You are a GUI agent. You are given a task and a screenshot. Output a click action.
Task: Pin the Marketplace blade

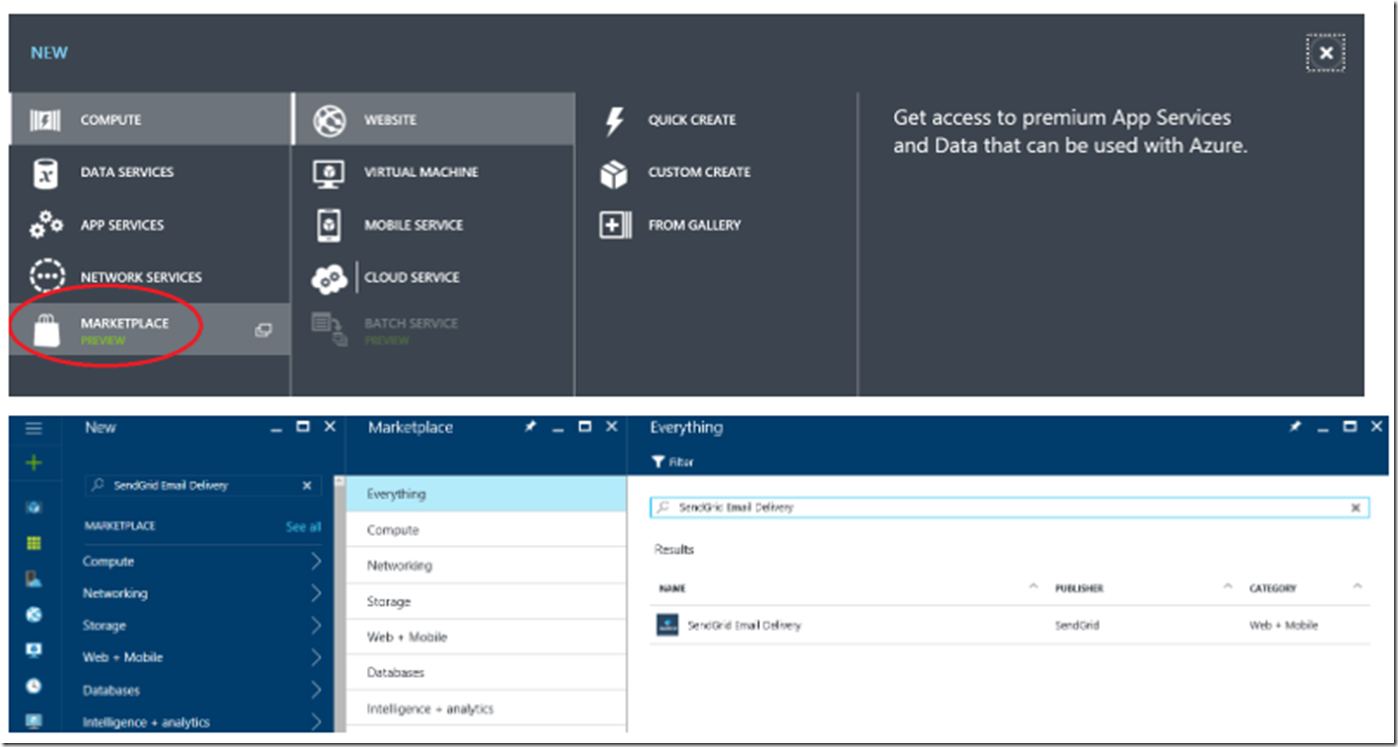click(x=531, y=427)
